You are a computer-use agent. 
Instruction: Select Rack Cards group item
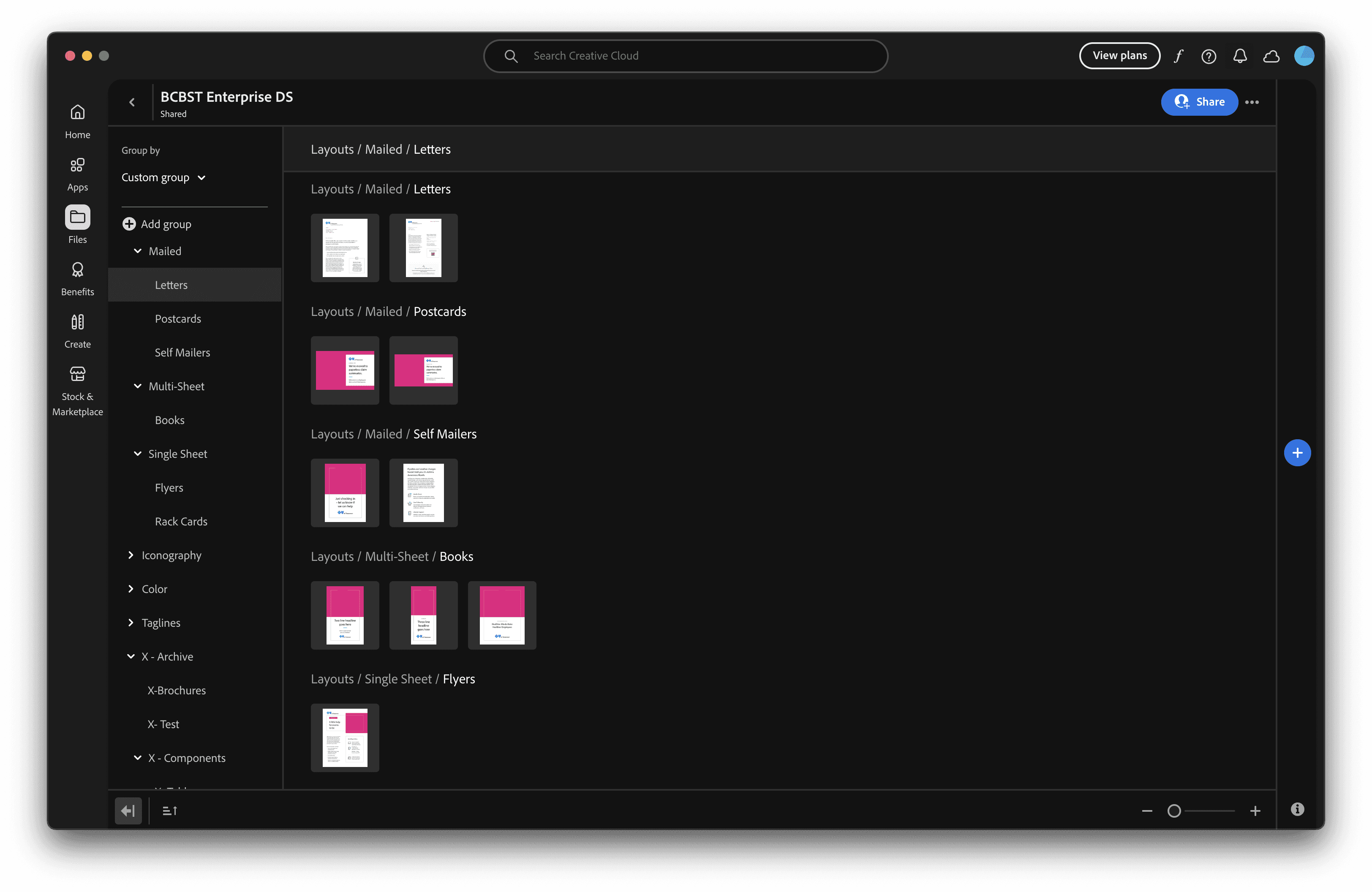pyautogui.click(x=181, y=522)
